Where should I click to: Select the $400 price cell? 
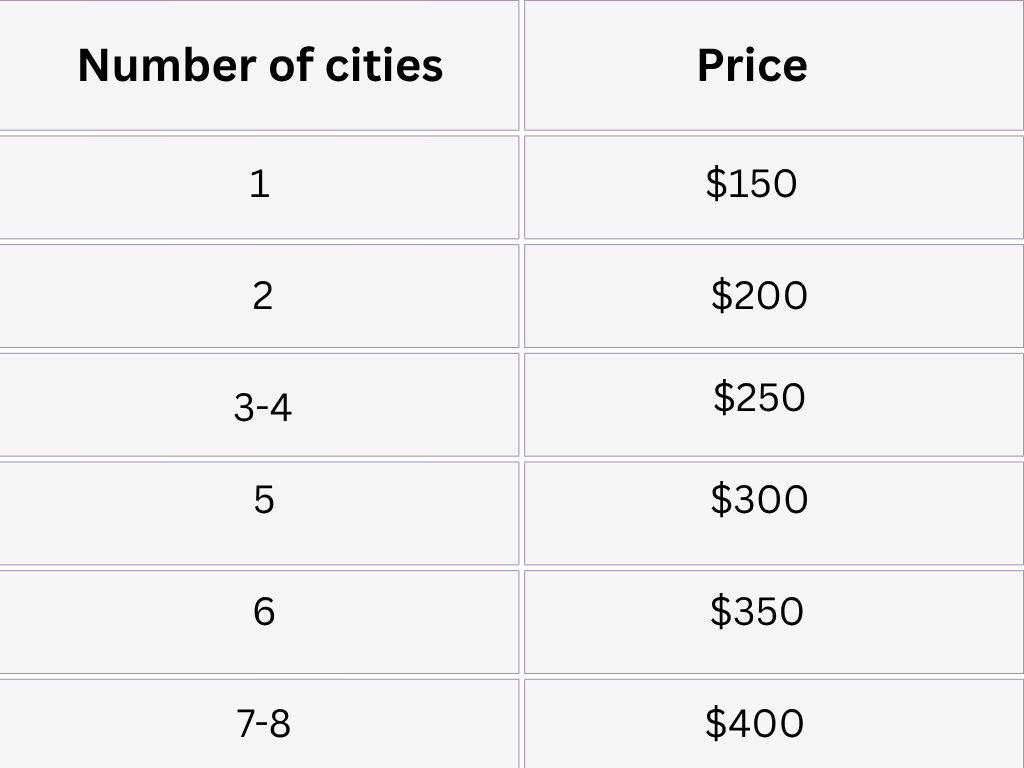coord(754,723)
